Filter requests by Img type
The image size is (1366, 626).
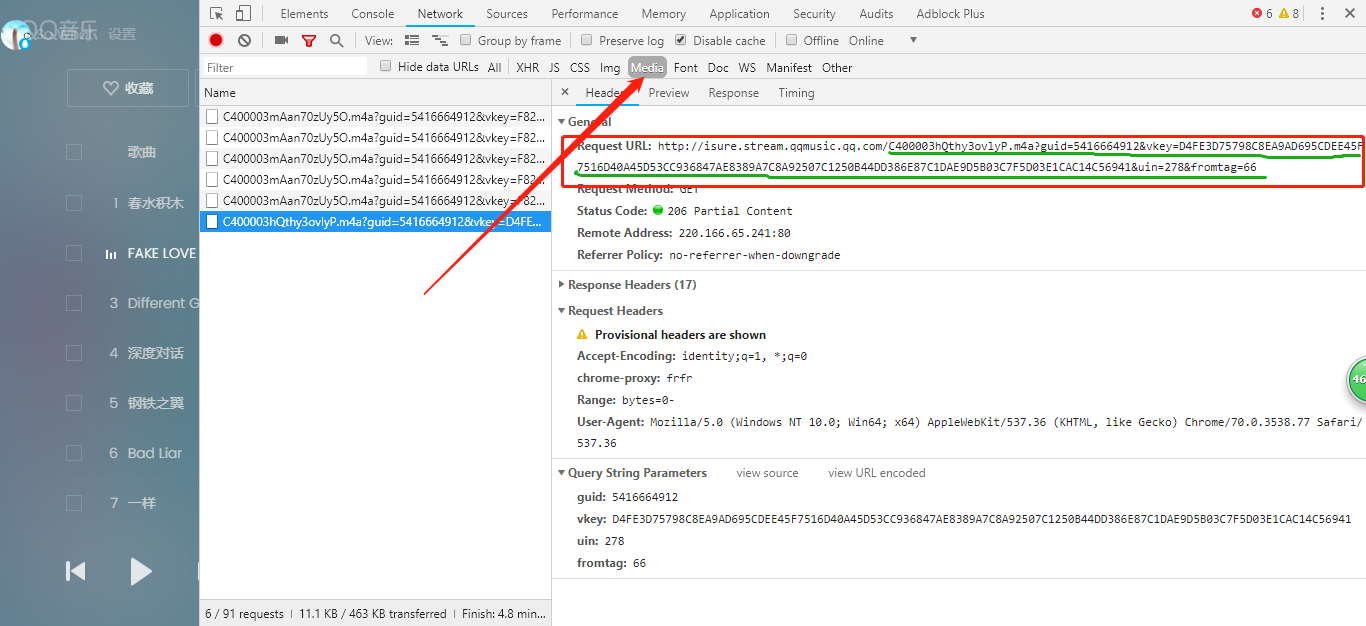click(x=610, y=68)
